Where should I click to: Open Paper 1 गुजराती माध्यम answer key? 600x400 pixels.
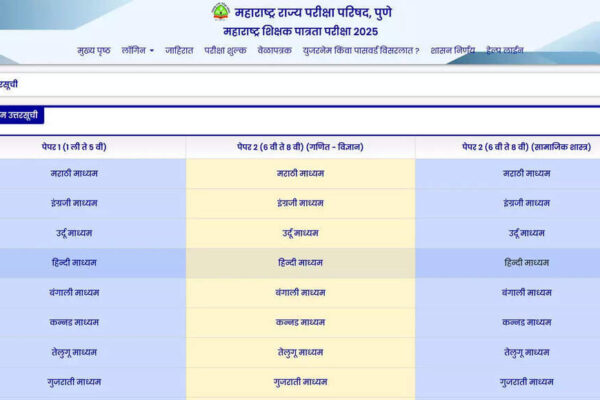[x=74, y=382]
